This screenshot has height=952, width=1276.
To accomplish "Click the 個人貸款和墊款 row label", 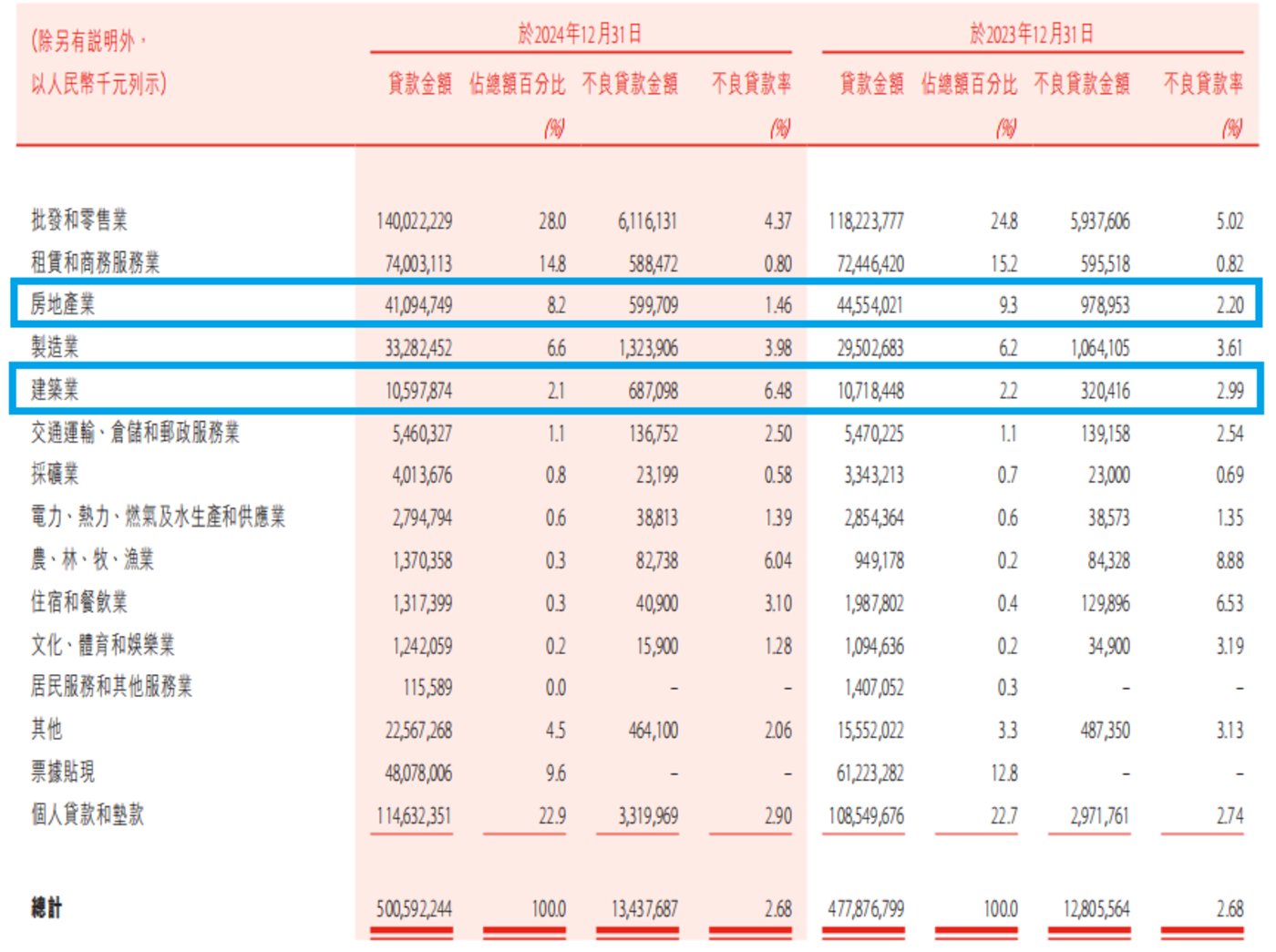I will tap(87, 814).
